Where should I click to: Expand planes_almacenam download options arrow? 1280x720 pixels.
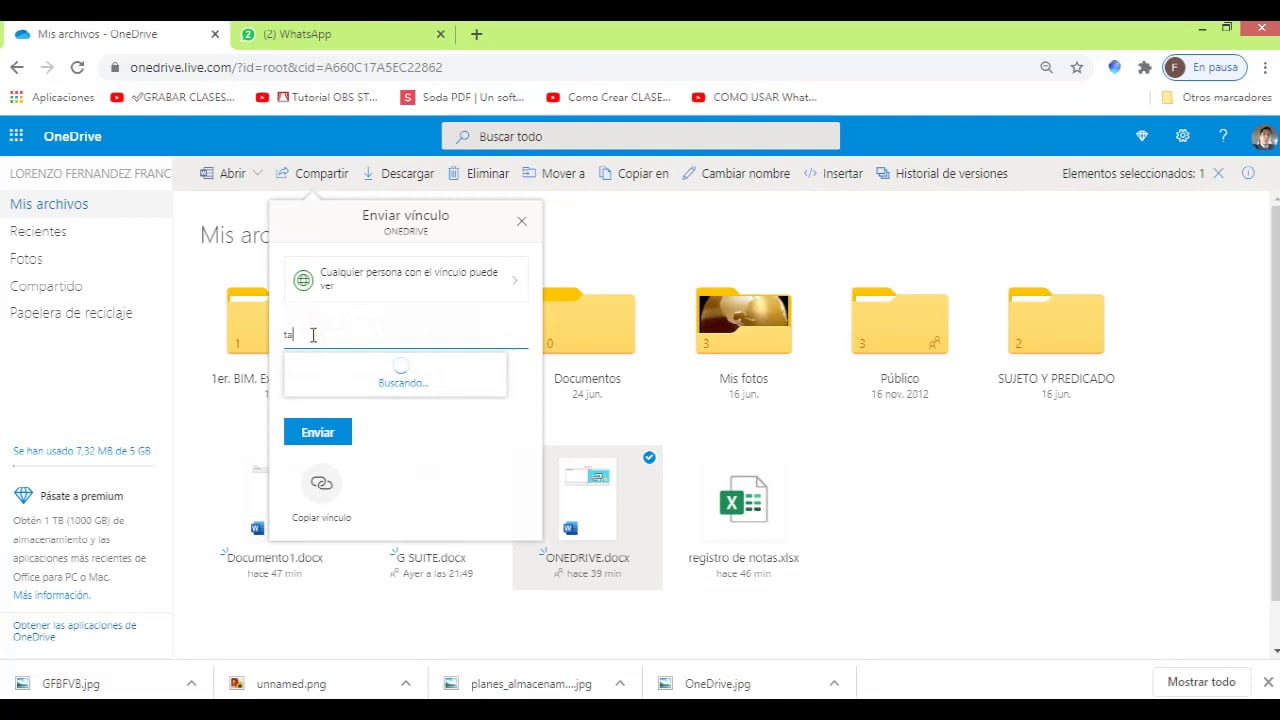tap(620, 684)
